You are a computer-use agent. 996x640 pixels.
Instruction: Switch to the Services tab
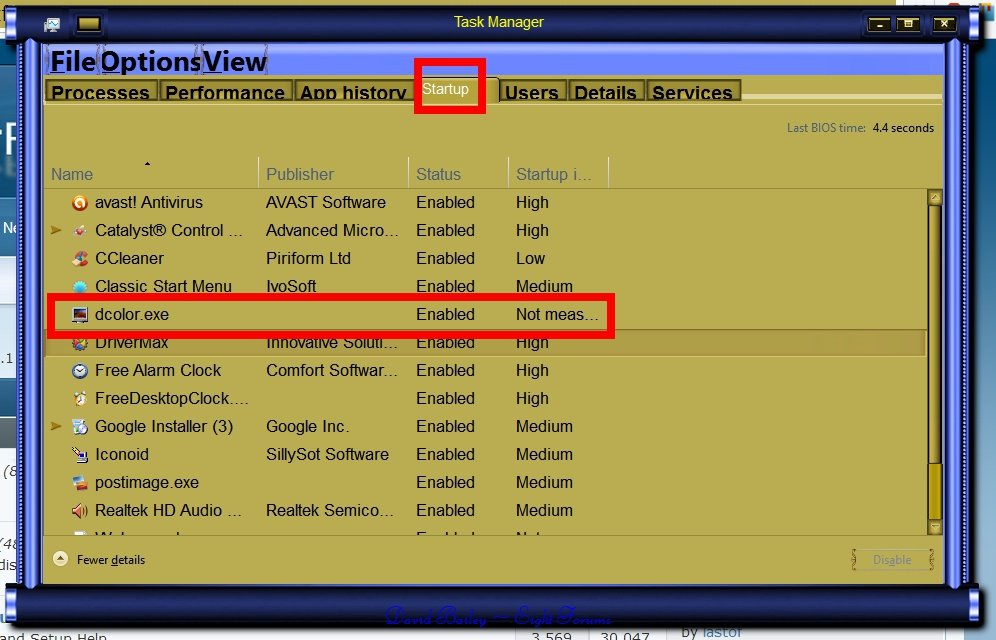(692, 93)
